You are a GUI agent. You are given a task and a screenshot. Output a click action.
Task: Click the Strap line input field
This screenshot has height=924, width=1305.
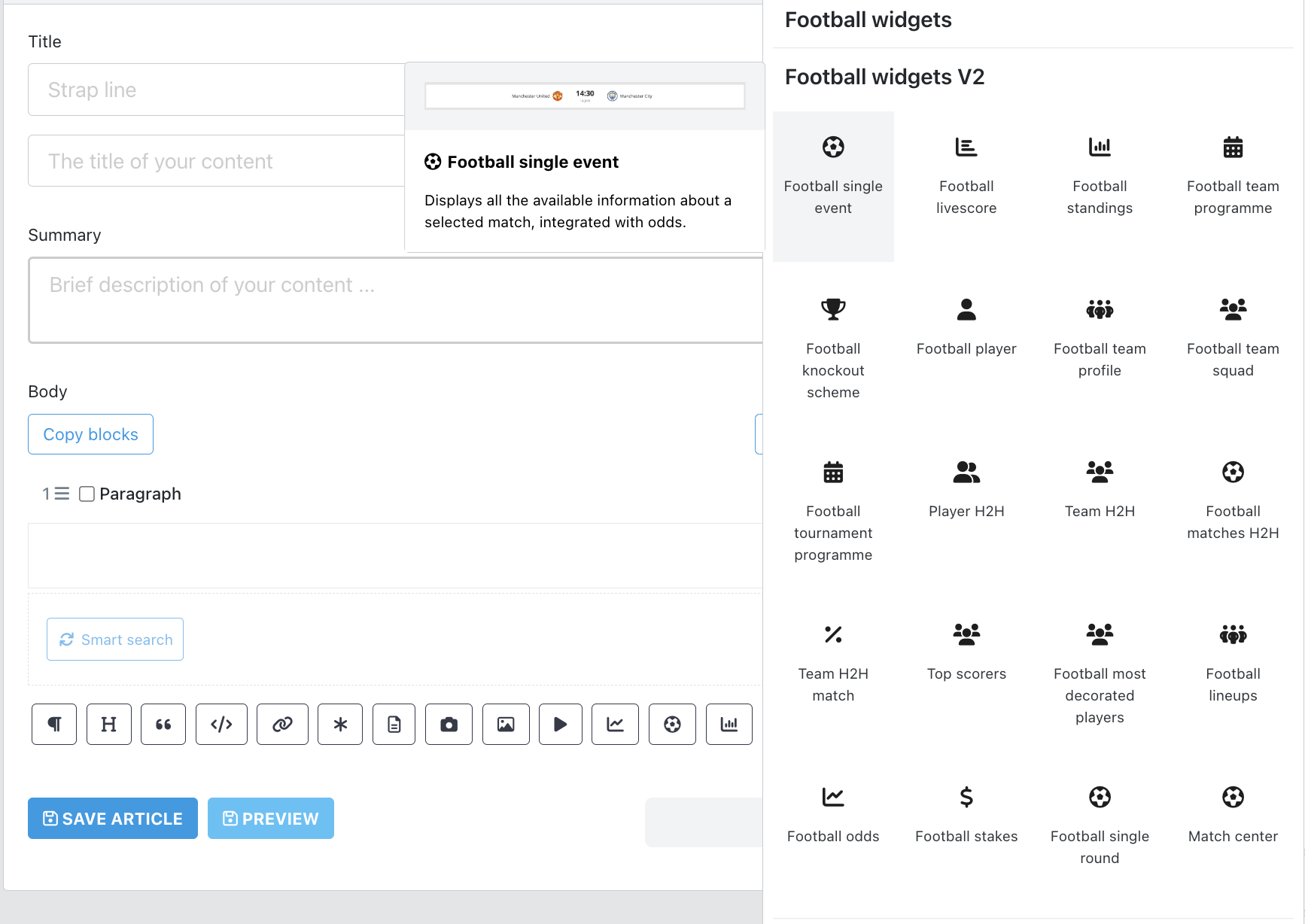pyautogui.click(x=216, y=90)
